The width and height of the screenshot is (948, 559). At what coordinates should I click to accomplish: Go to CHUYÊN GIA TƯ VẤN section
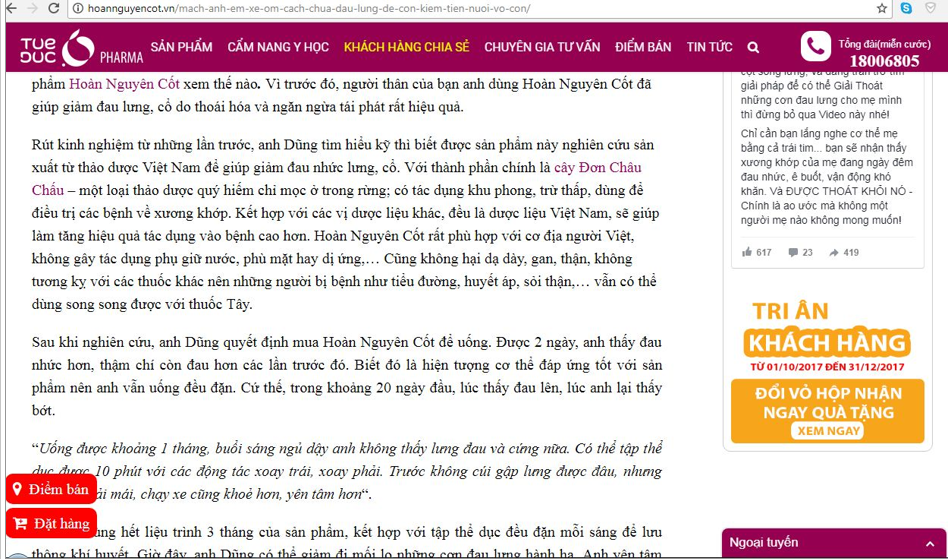[x=542, y=47]
